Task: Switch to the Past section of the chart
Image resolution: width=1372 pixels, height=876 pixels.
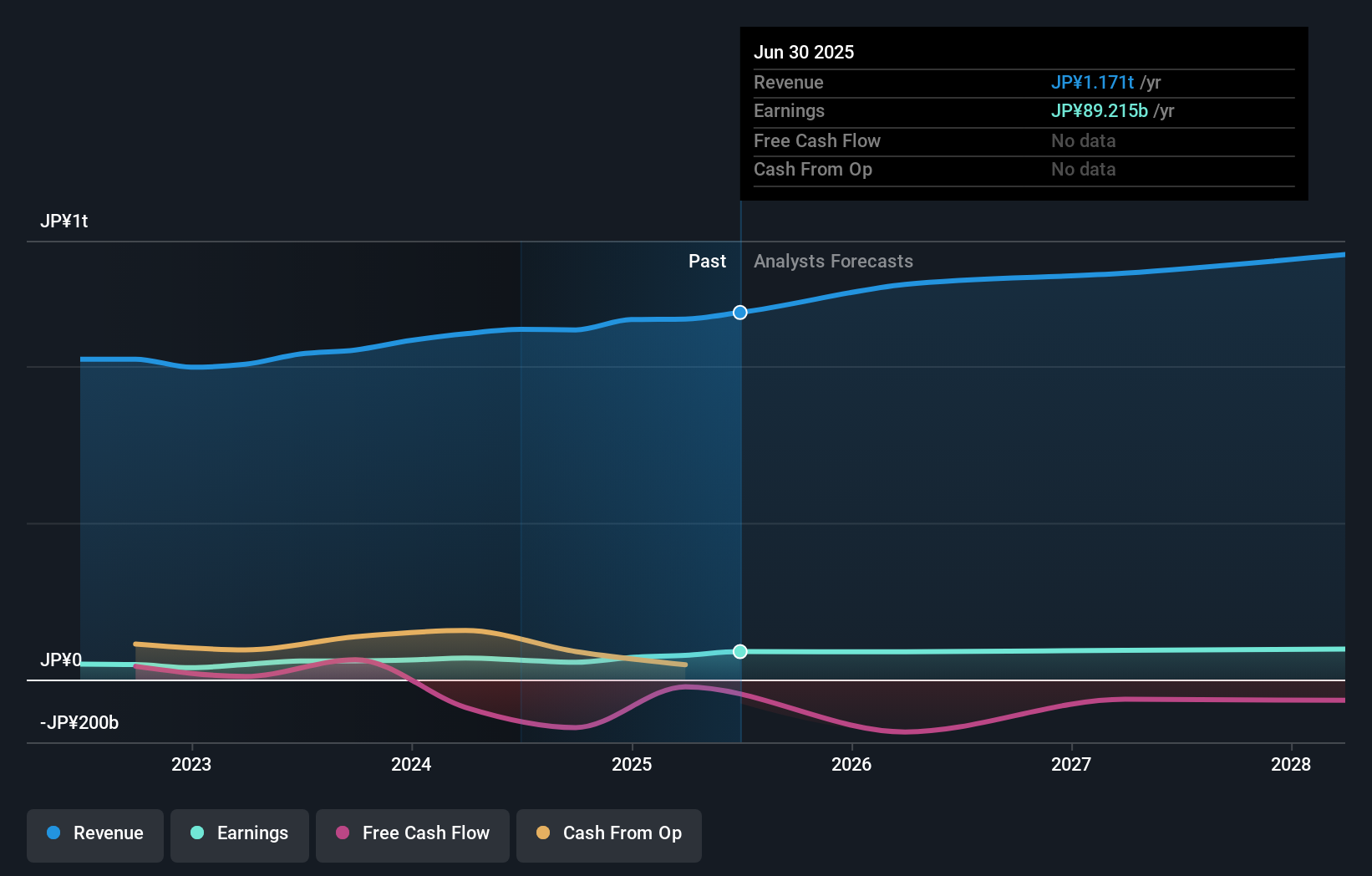Action: tap(708, 261)
